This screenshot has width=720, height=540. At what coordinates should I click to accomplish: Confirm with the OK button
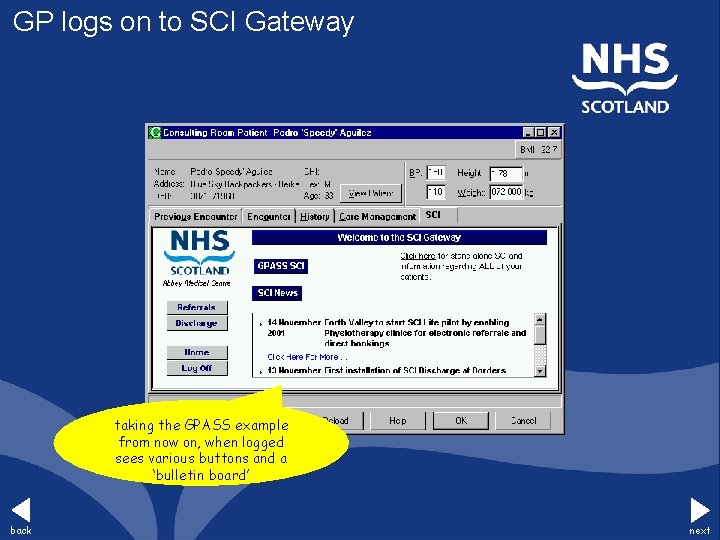461,421
